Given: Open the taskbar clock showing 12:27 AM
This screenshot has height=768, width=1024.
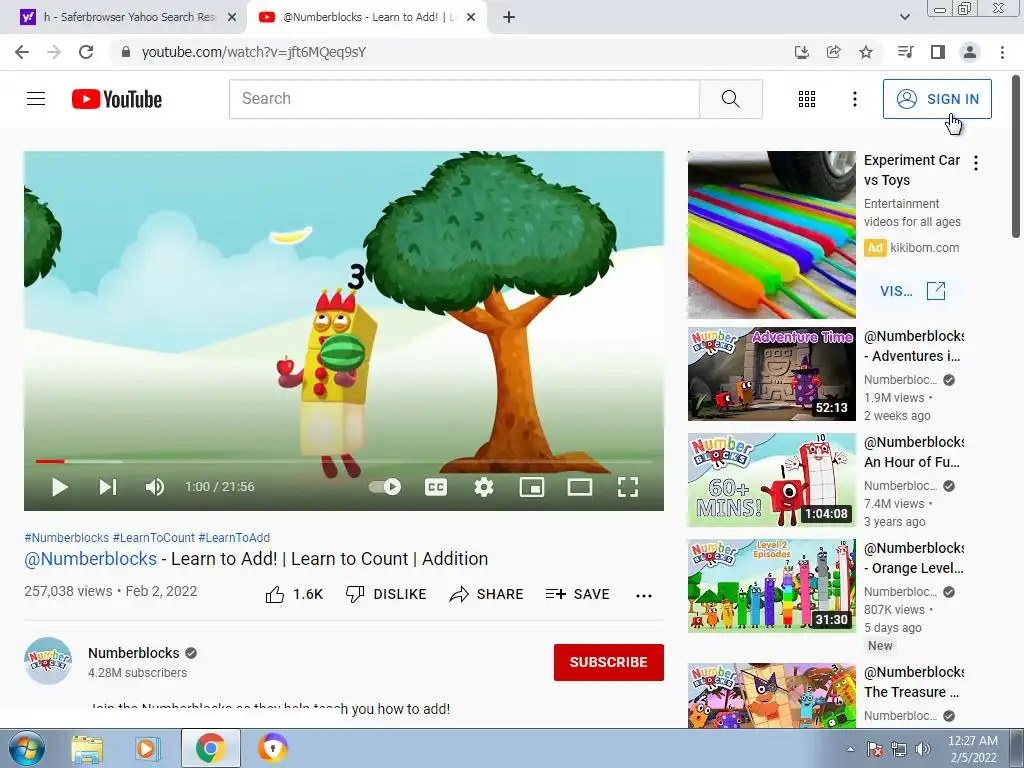Looking at the screenshot, I should coord(973,749).
